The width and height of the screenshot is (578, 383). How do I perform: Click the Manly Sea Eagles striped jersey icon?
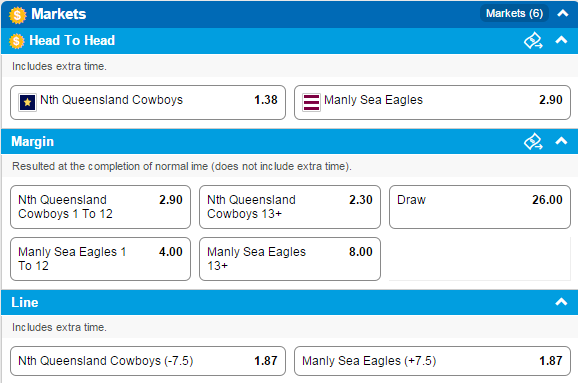(311, 102)
